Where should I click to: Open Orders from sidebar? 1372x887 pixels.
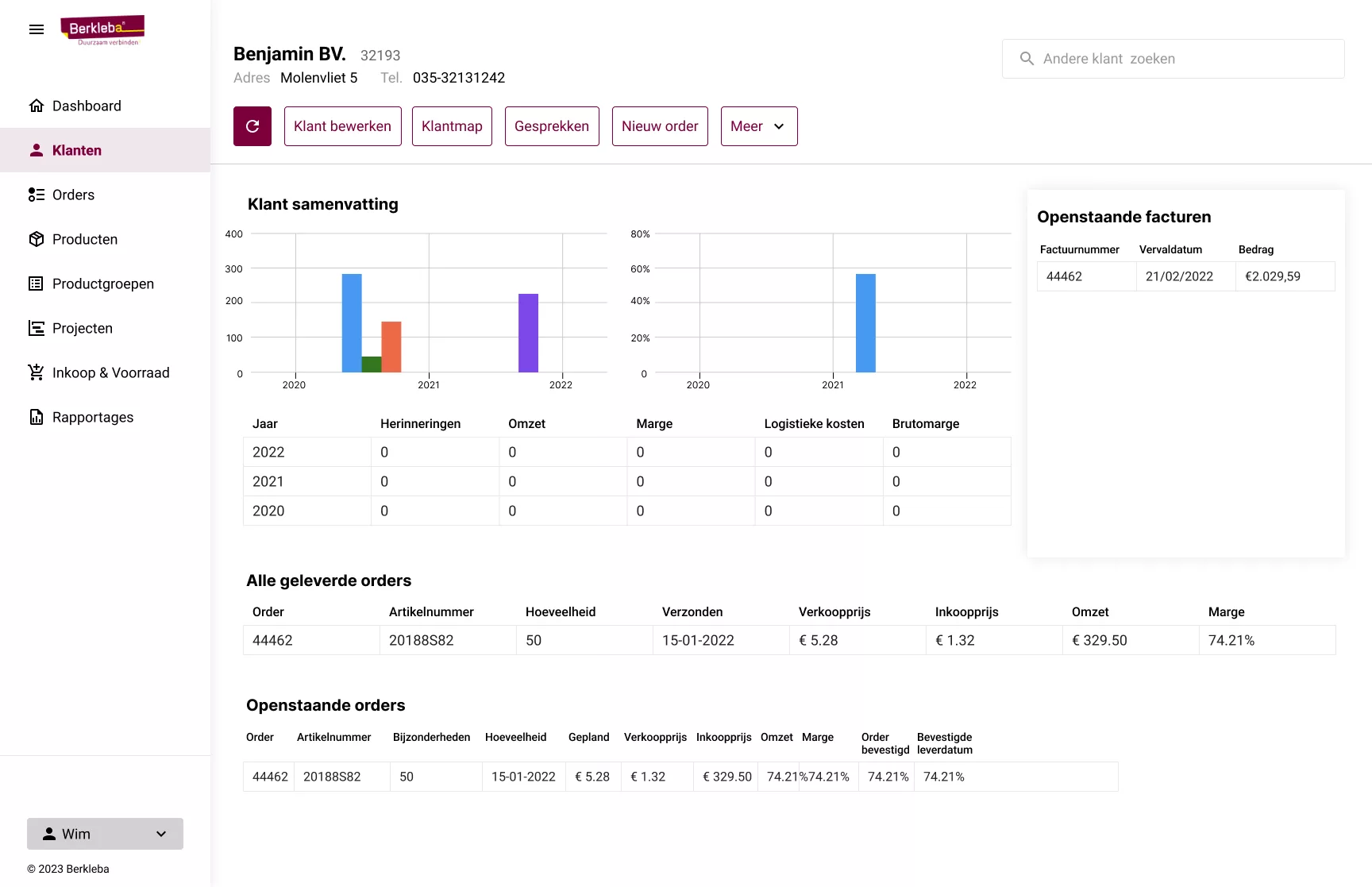click(x=105, y=195)
